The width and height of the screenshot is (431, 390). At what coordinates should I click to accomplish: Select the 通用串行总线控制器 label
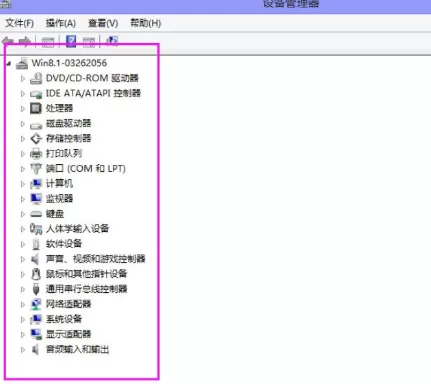pyautogui.click(x=86, y=289)
